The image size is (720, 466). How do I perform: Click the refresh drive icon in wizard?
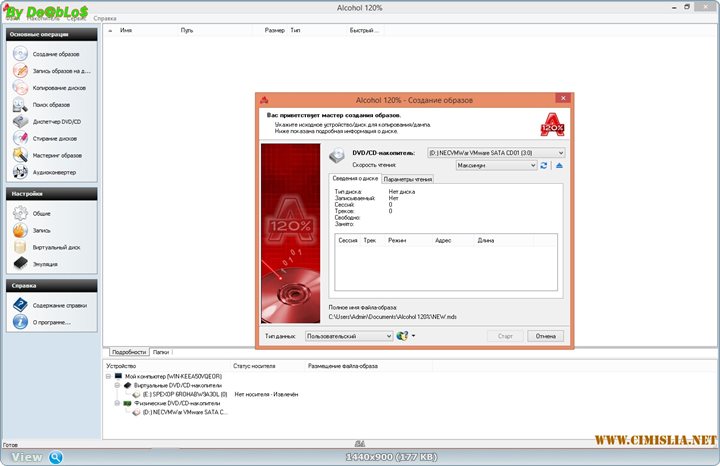pos(544,165)
